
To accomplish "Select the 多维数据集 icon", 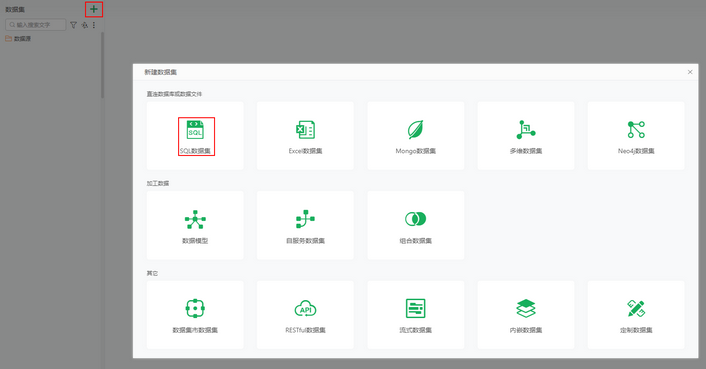I will tap(525, 130).
